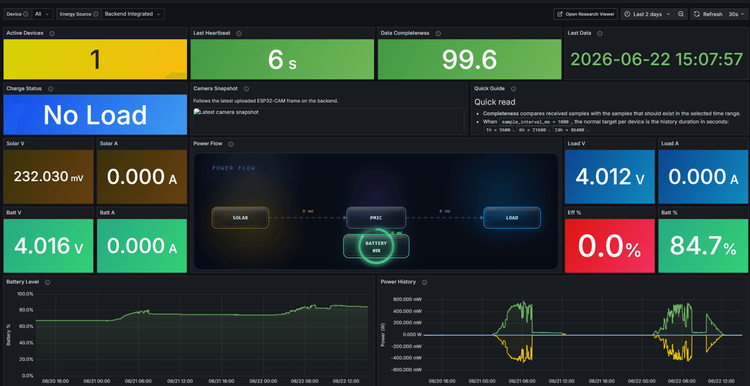Click the Charge Status panel title
This screenshot has height=386, width=750.
(x=24, y=88)
